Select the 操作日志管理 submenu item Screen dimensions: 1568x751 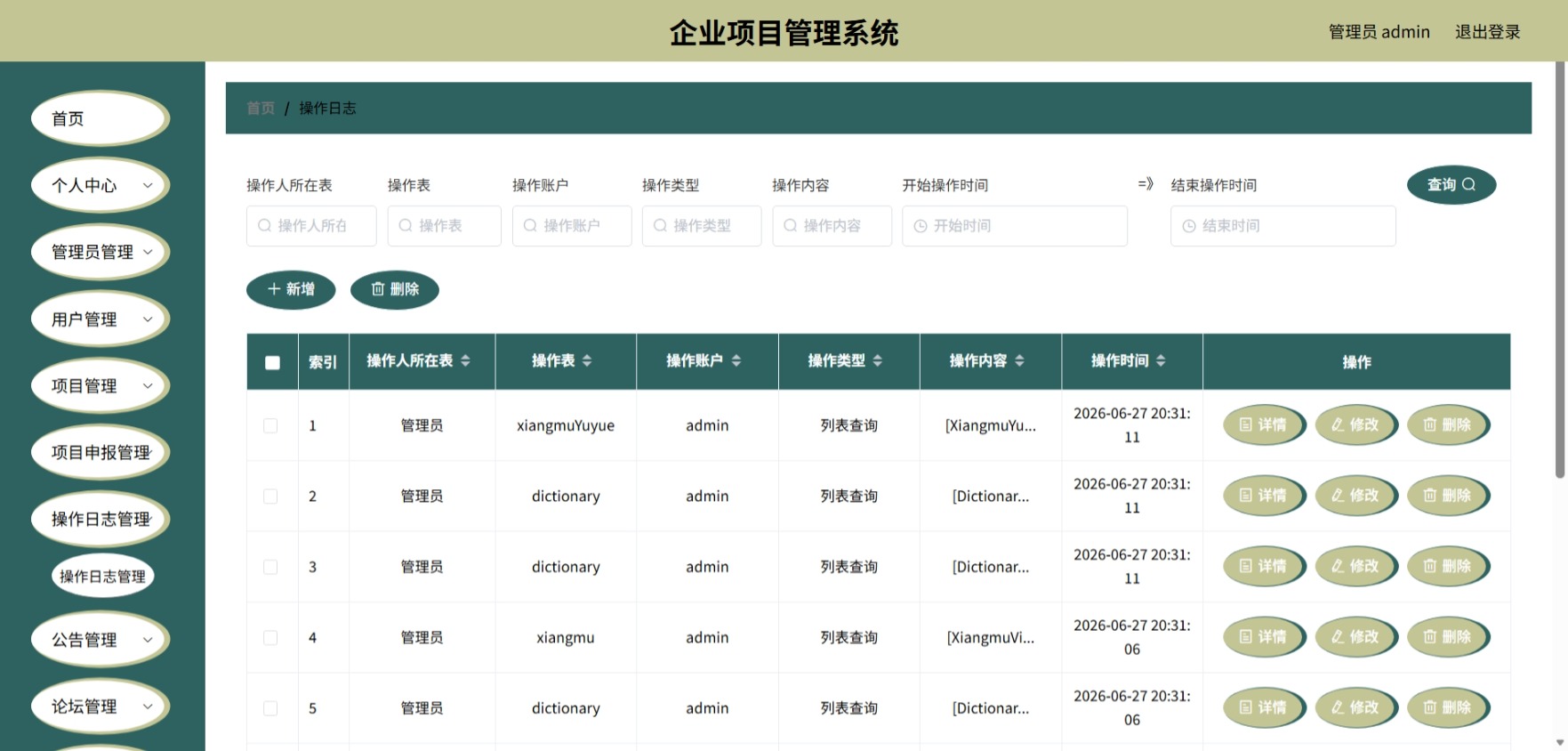(103, 577)
